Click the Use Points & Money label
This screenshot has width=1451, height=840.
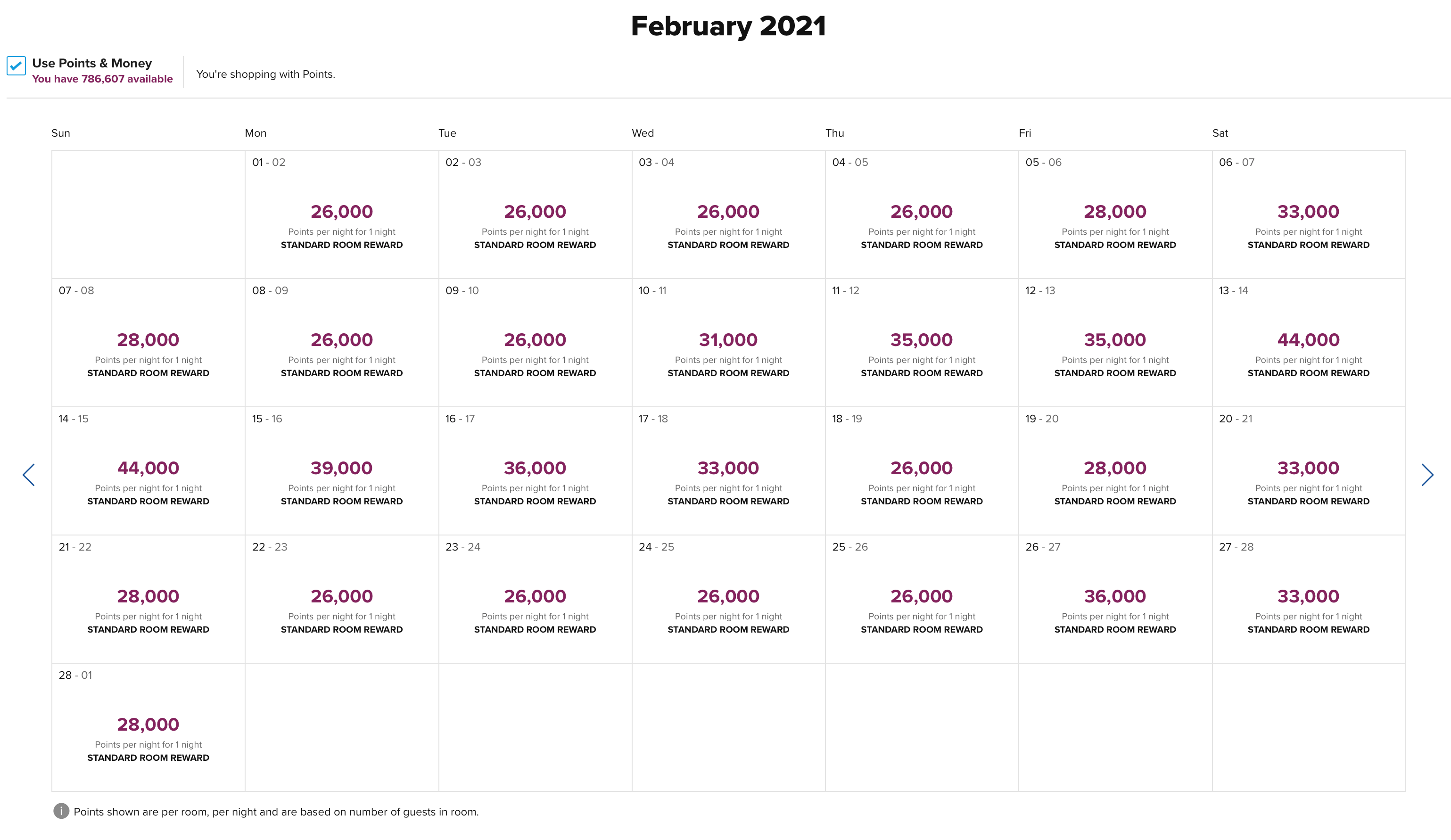tap(92, 63)
